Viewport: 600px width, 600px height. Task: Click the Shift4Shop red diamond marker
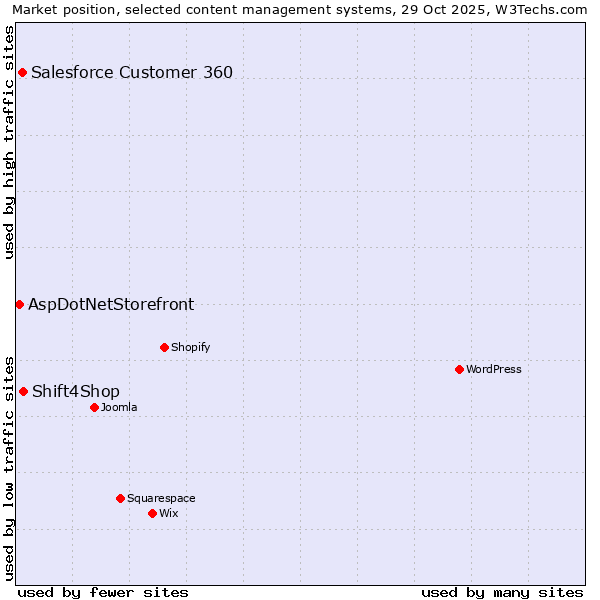click(23, 391)
